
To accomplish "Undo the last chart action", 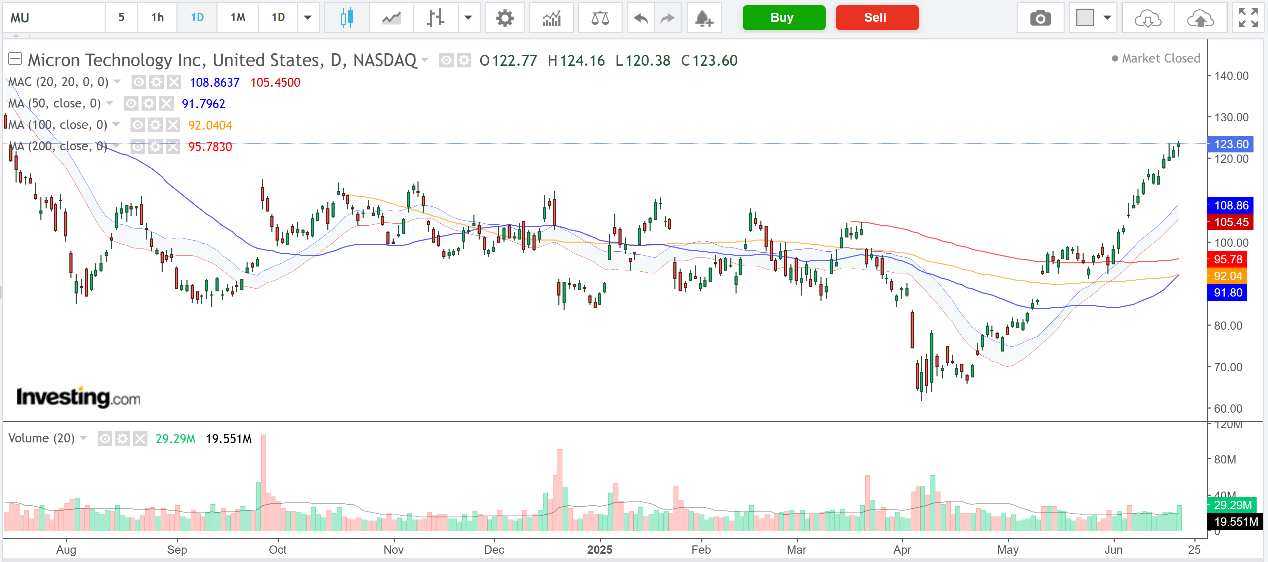I will pyautogui.click(x=641, y=18).
